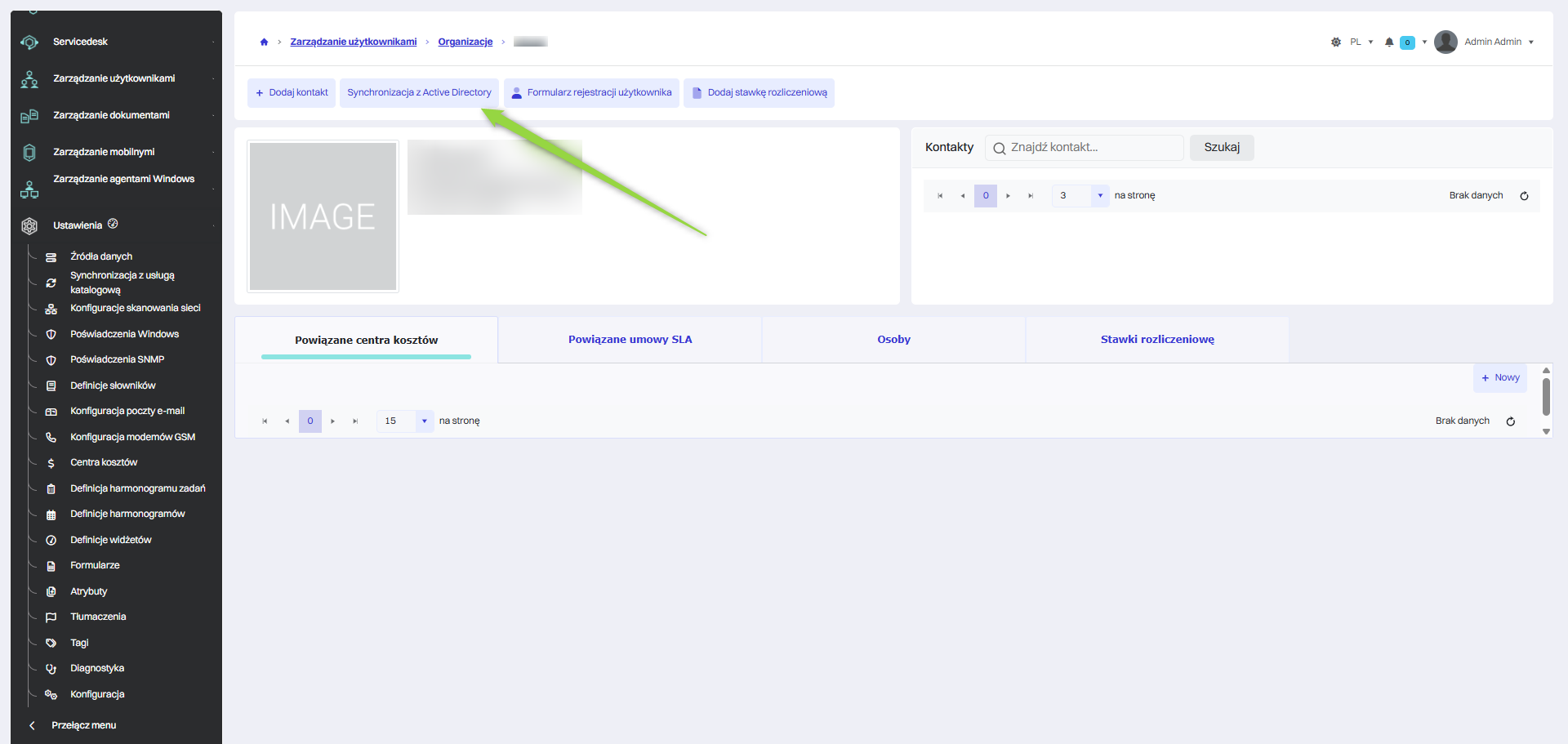1568x744 pixels.
Task: Click the theme gear icon near PL
Action: click(x=1336, y=42)
